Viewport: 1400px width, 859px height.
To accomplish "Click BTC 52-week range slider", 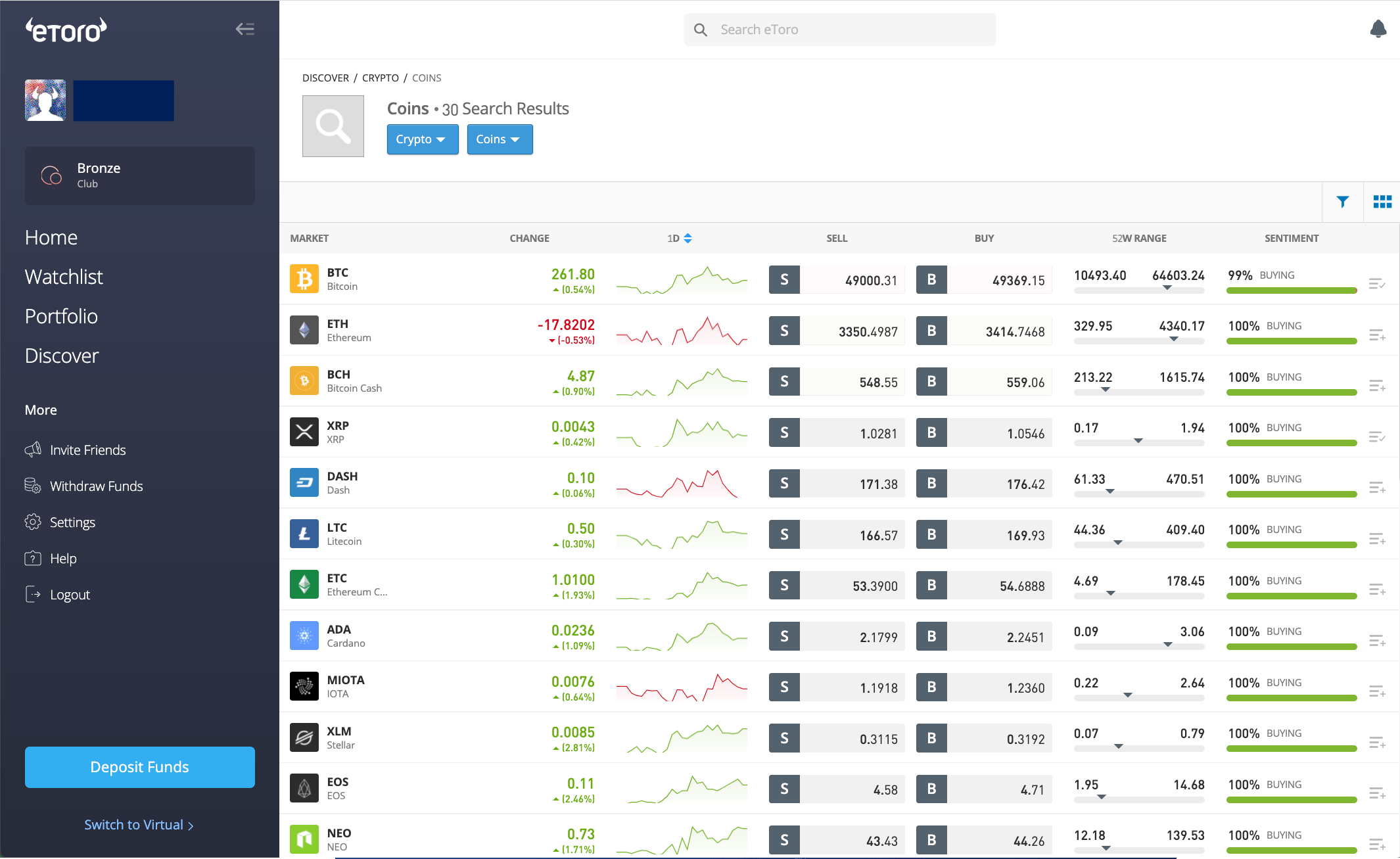I will point(1139,289).
